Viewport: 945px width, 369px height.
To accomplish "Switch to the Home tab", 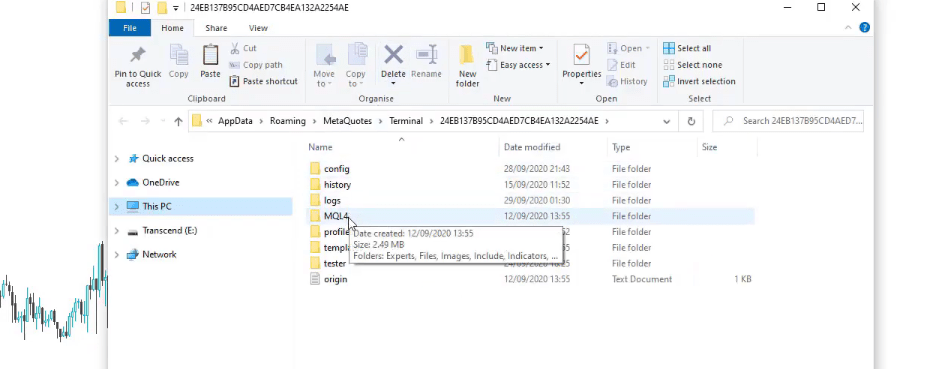I will point(172,28).
